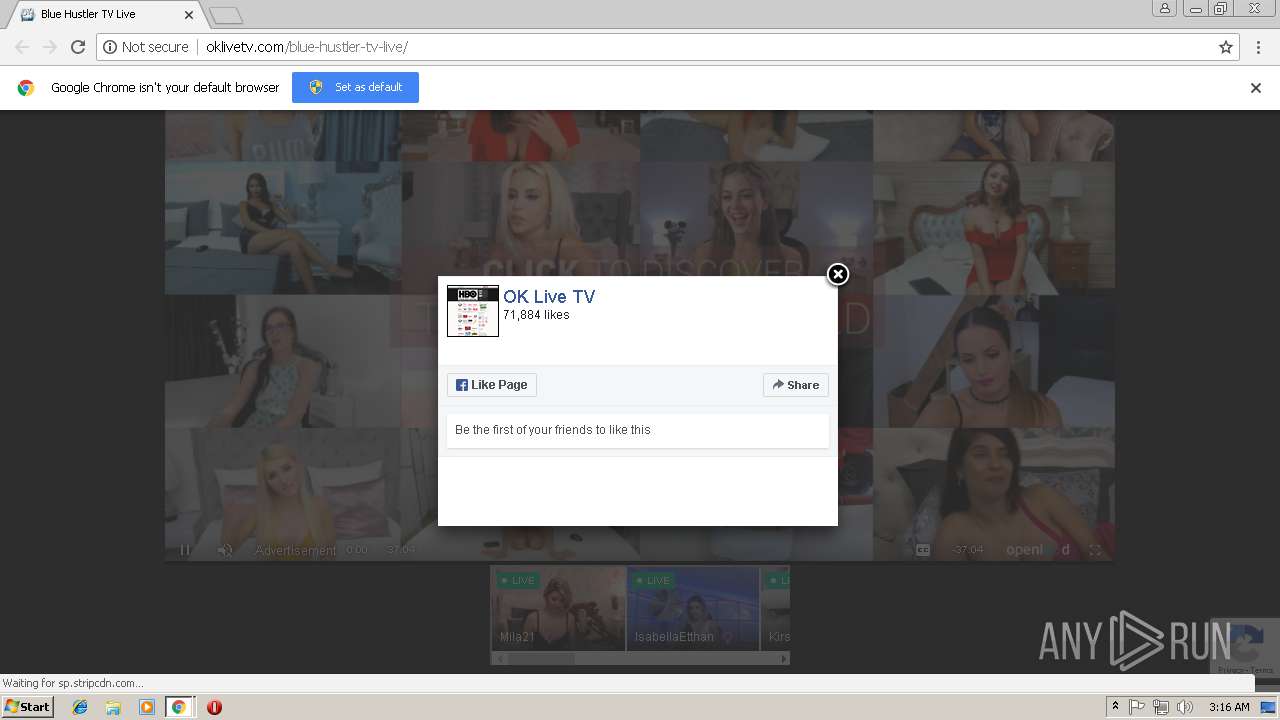Close the Blue Hustler TV Live tab
The height and width of the screenshot is (720, 1280).
[189, 15]
